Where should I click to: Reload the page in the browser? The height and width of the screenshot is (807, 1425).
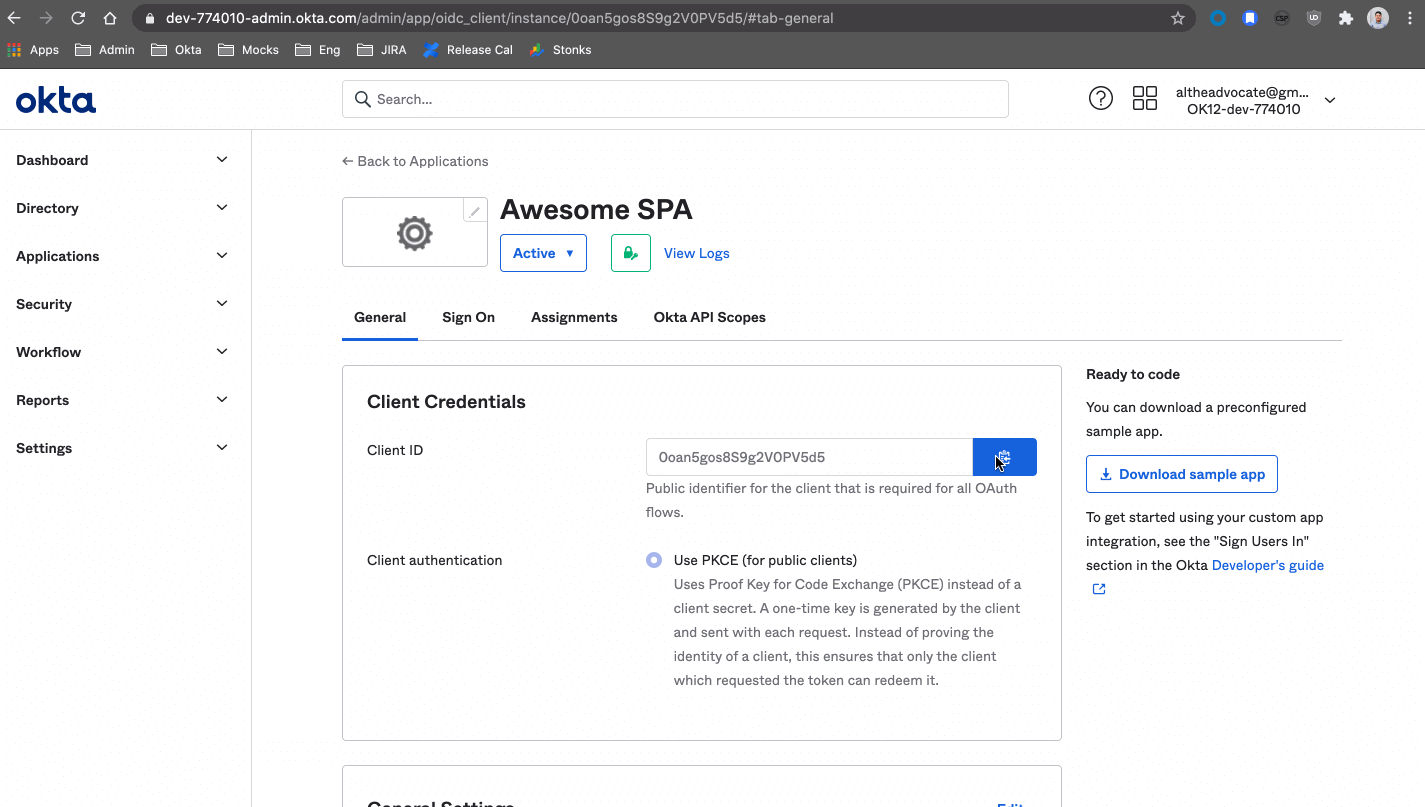78,18
